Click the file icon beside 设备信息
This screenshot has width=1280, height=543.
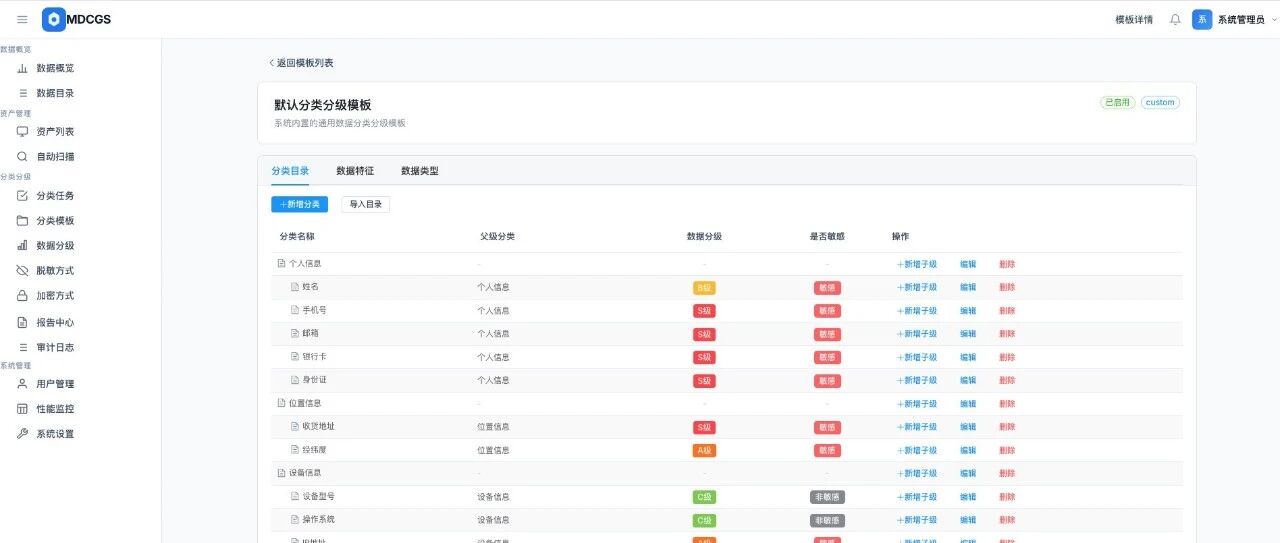(x=281, y=473)
